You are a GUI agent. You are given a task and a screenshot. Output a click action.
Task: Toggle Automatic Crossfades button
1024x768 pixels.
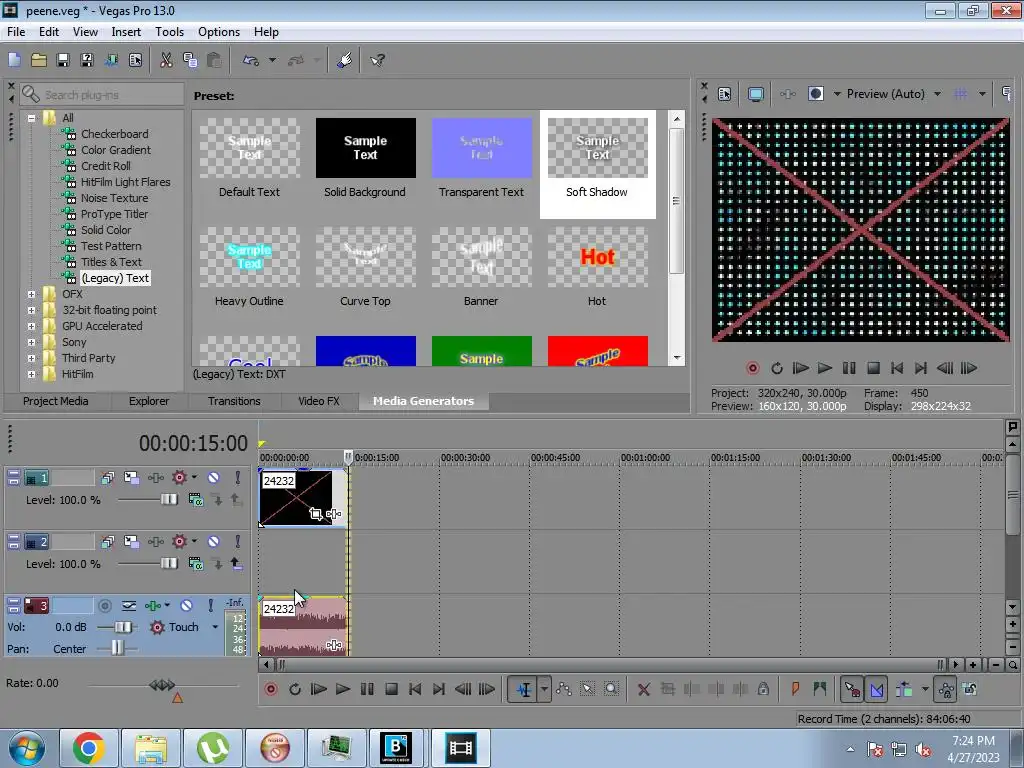876,689
